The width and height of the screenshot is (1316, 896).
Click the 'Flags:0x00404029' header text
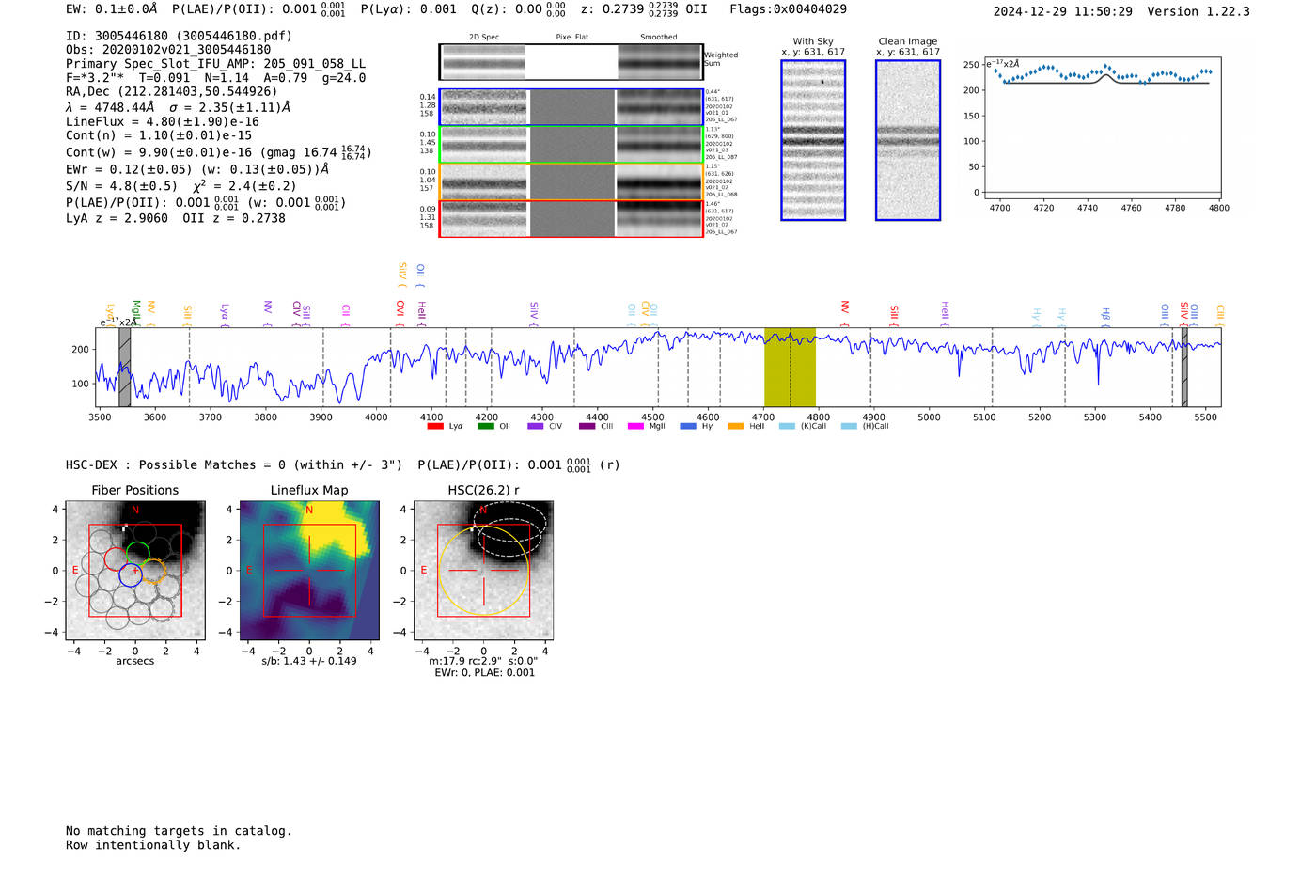point(788,8)
